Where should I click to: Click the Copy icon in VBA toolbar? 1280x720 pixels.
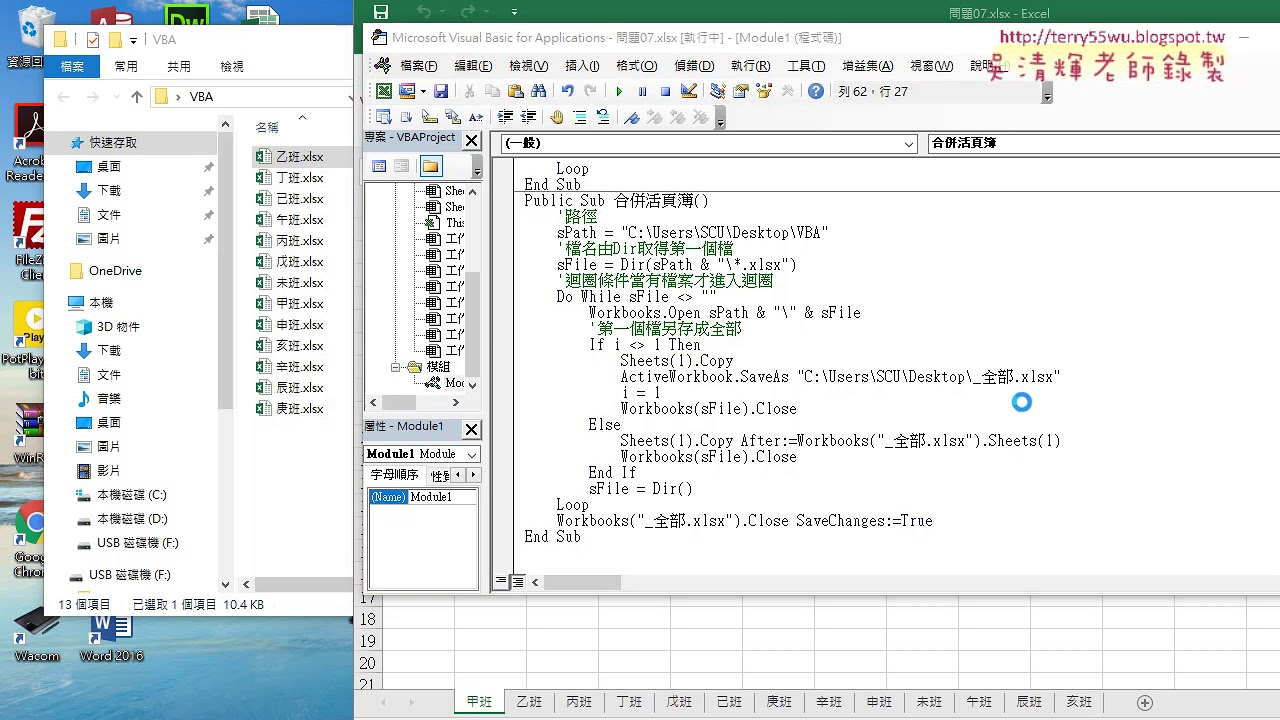coord(492,91)
